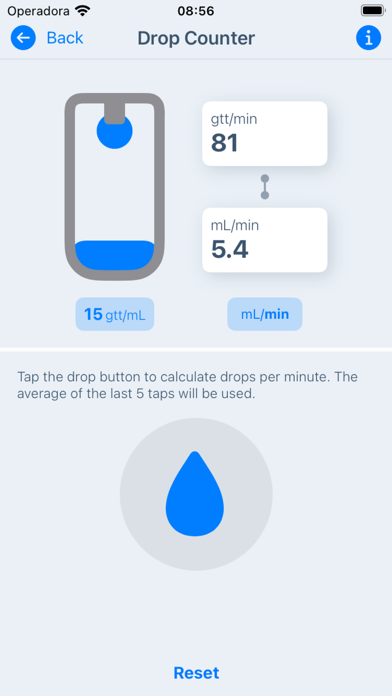392x696 pixels.
Task: Tap the Drop Counter title
Action: 196,38
